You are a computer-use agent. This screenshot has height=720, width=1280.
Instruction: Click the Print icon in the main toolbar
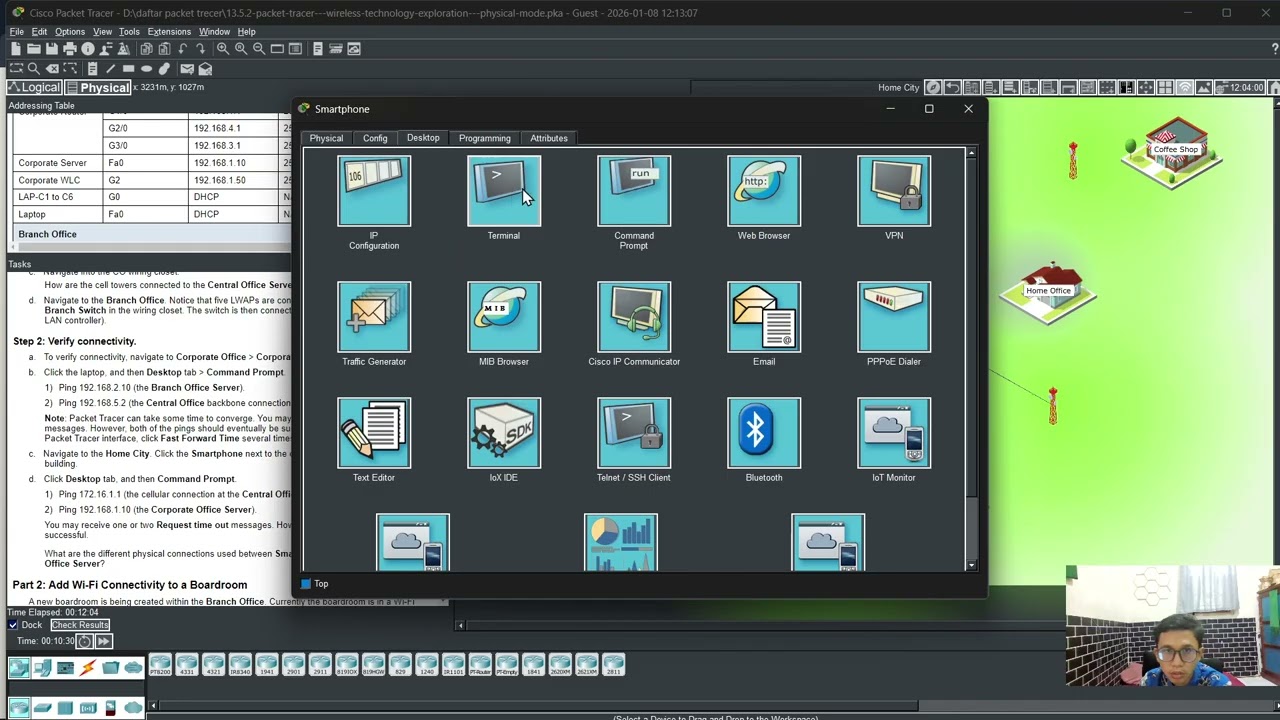coord(70,49)
